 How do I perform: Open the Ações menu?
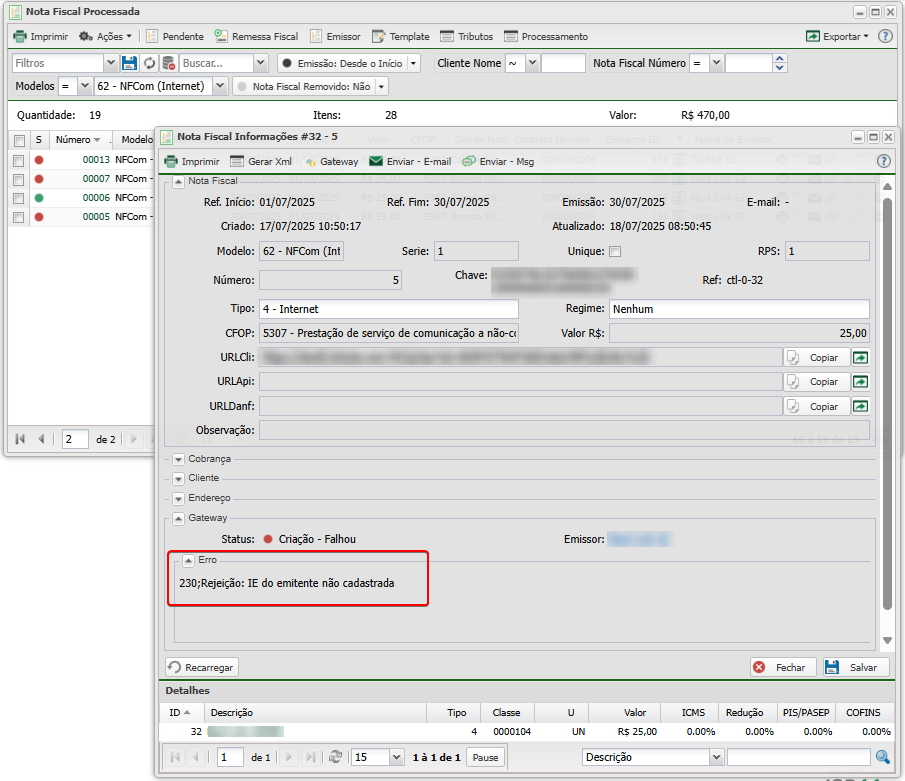105,36
